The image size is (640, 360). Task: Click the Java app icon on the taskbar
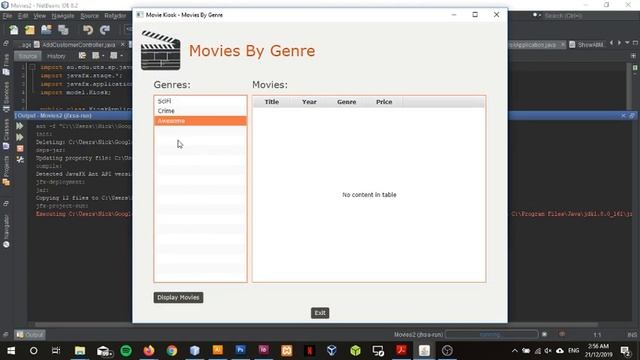click(x=424, y=351)
